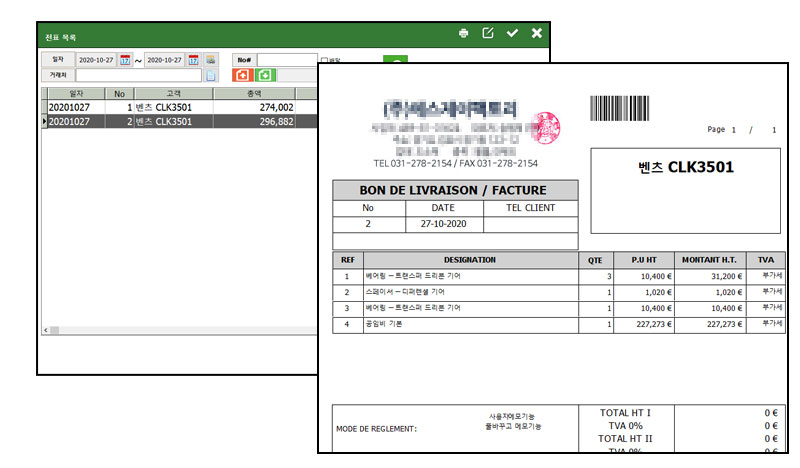Click invoice line 2 unit price 1,020 €

644,292
